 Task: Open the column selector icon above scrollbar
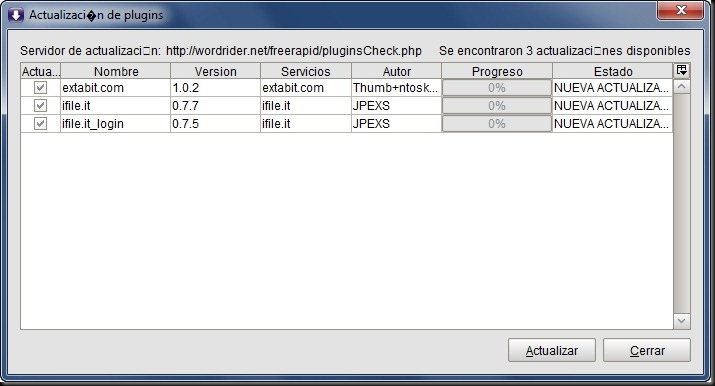(682, 71)
